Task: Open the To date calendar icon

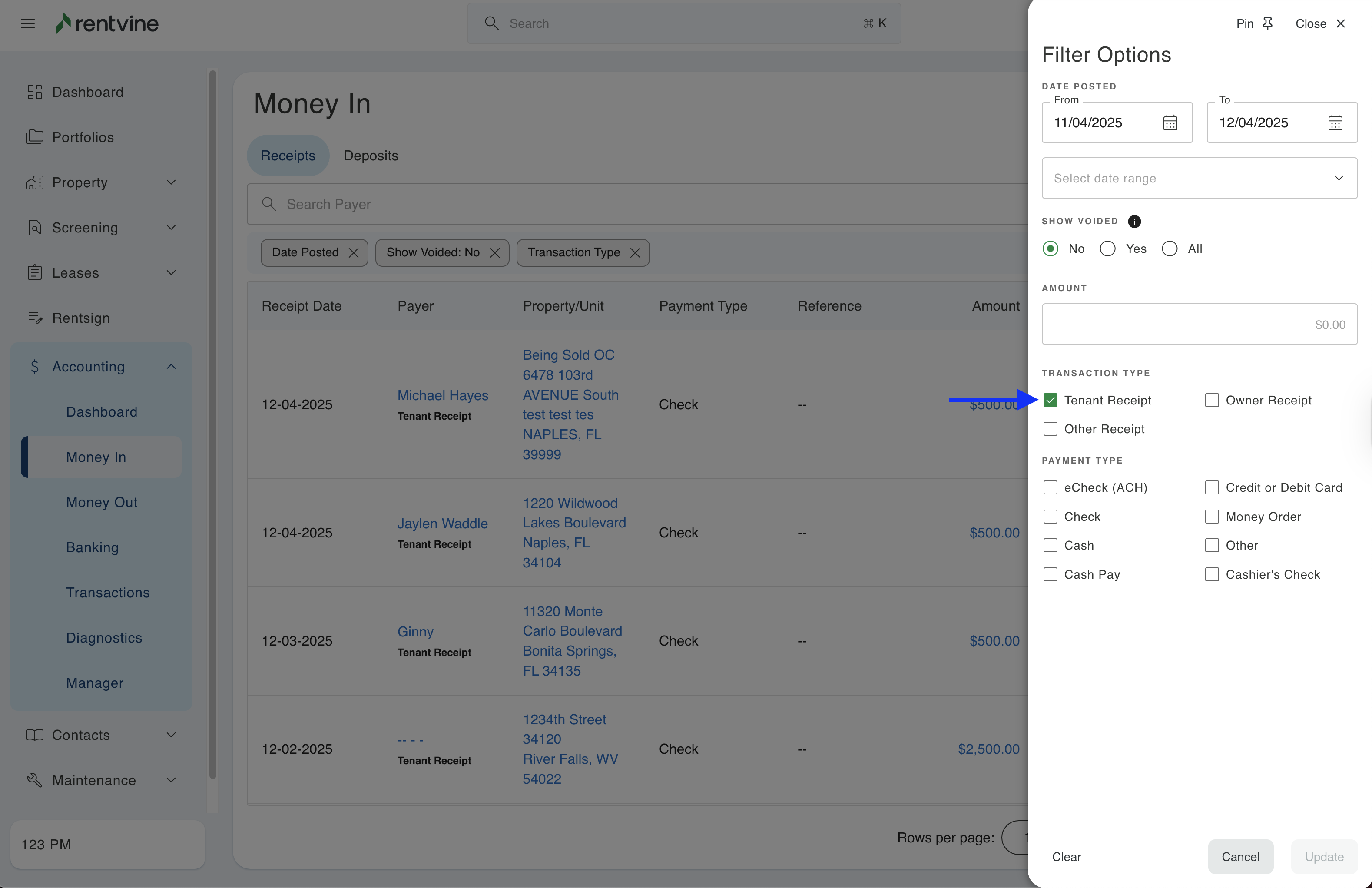Action: coord(1335,123)
